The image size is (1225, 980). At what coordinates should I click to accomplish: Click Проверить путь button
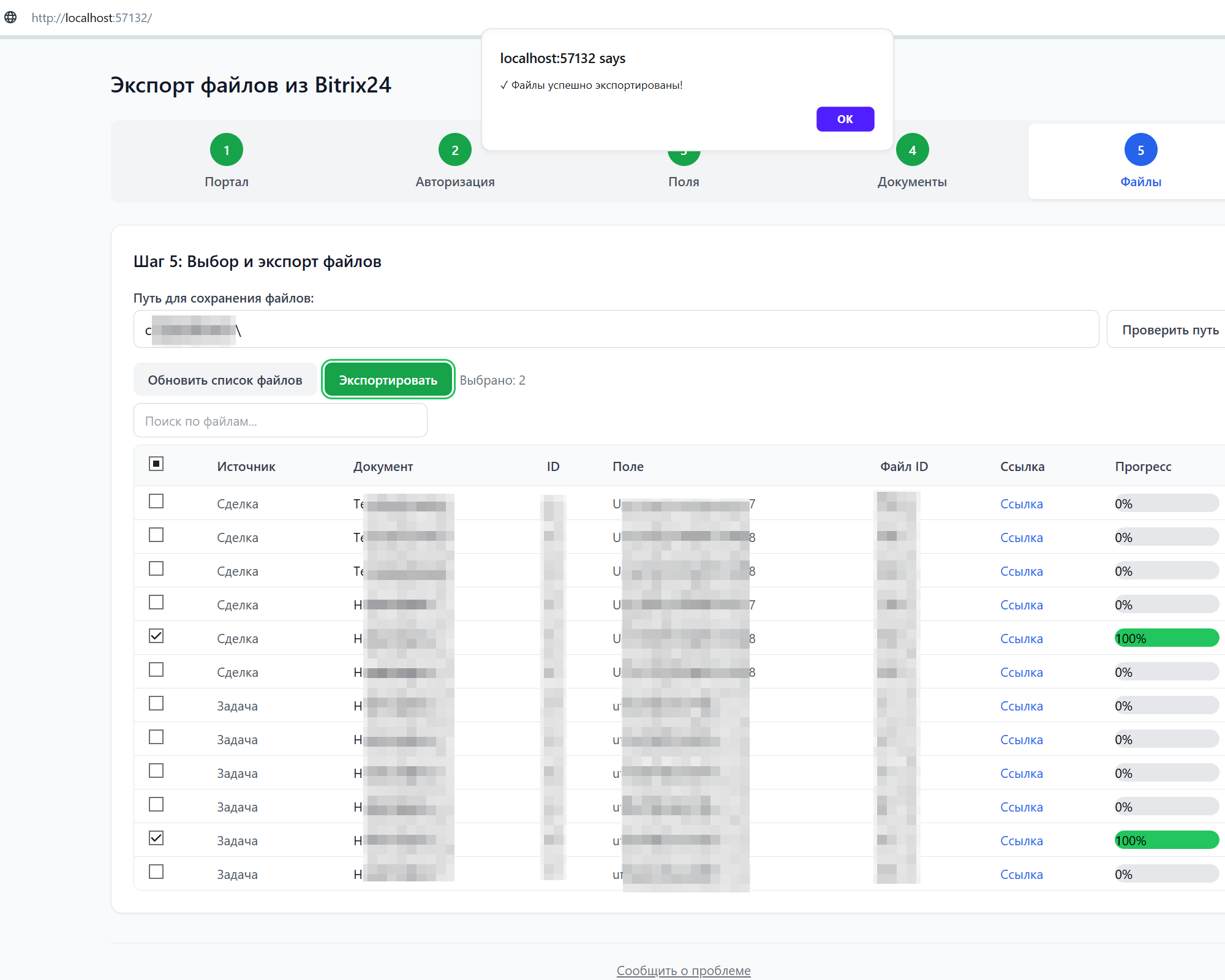tap(1170, 330)
